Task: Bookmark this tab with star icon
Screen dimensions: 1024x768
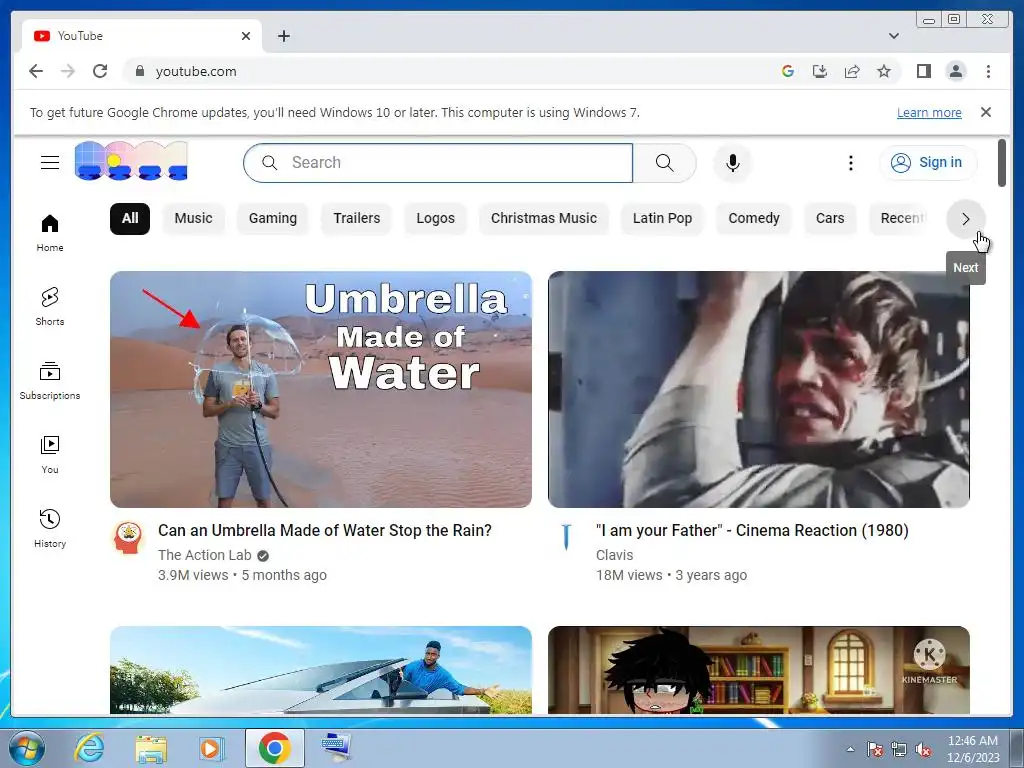Action: point(884,71)
